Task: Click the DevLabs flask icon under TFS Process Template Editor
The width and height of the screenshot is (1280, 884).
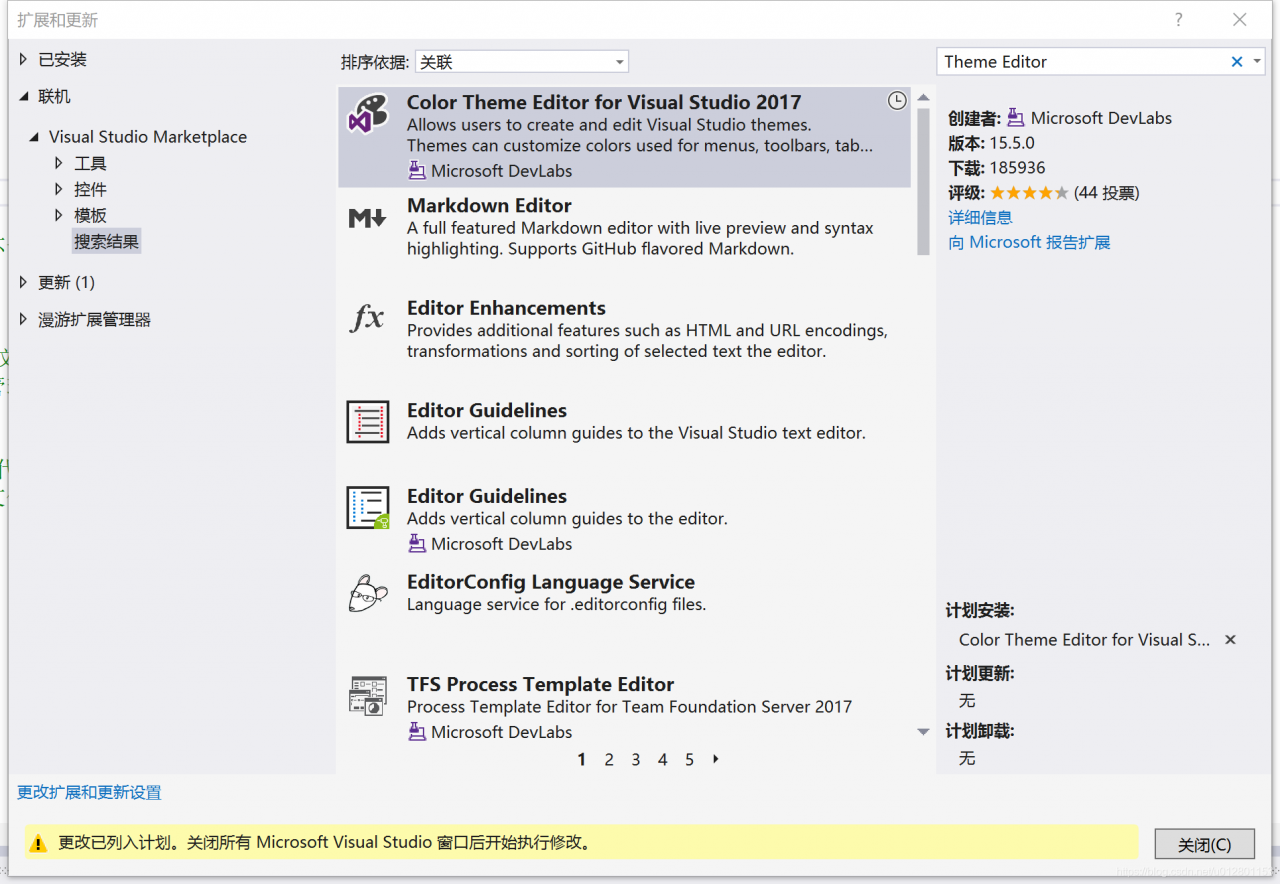Action: pyautogui.click(x=417, y=732)
